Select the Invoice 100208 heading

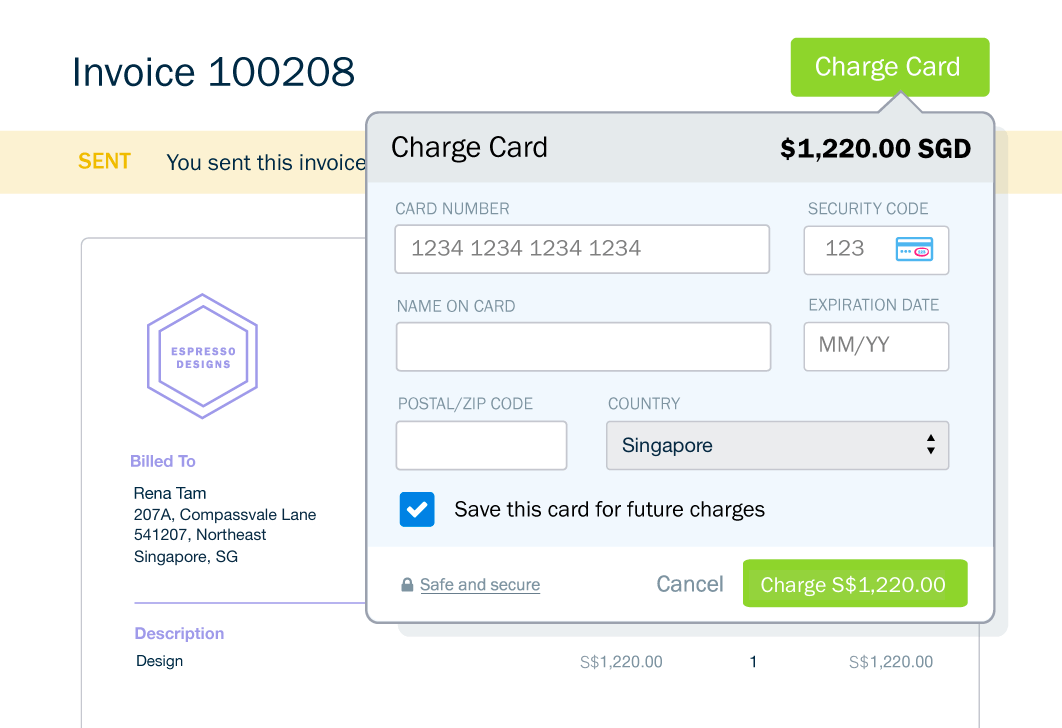click(213, 72)
